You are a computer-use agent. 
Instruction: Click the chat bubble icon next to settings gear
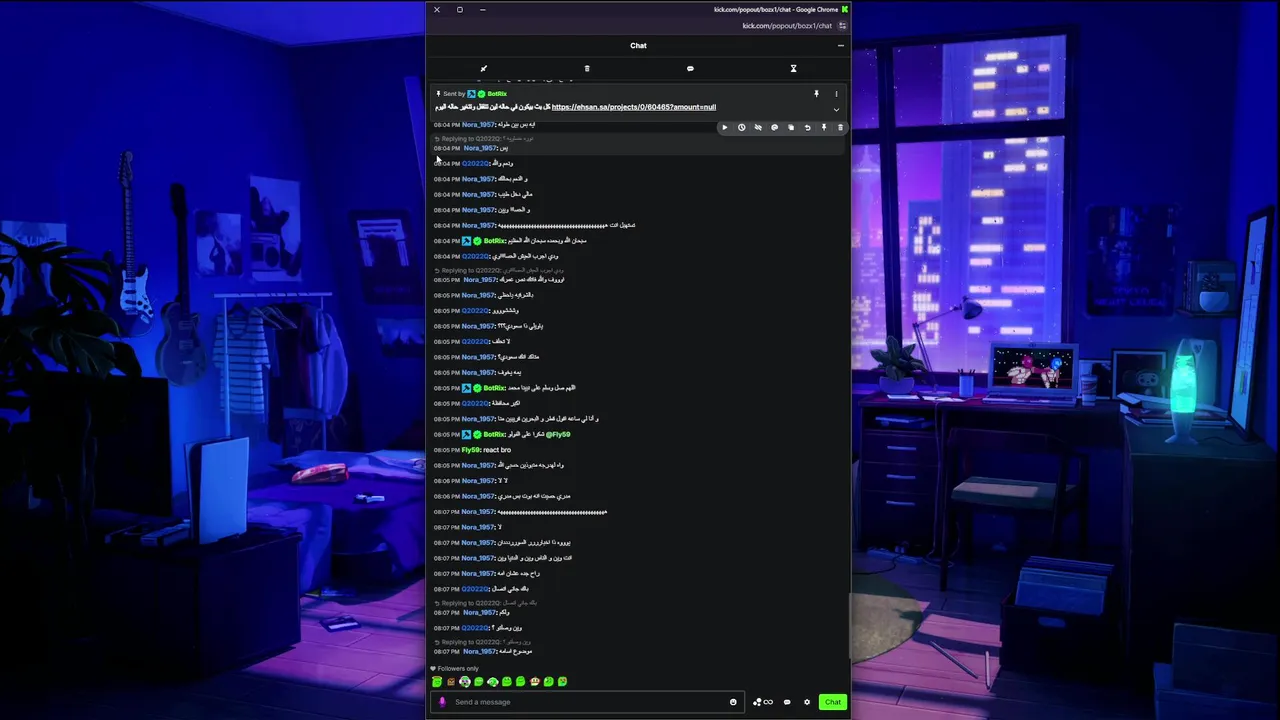point(787,702)
